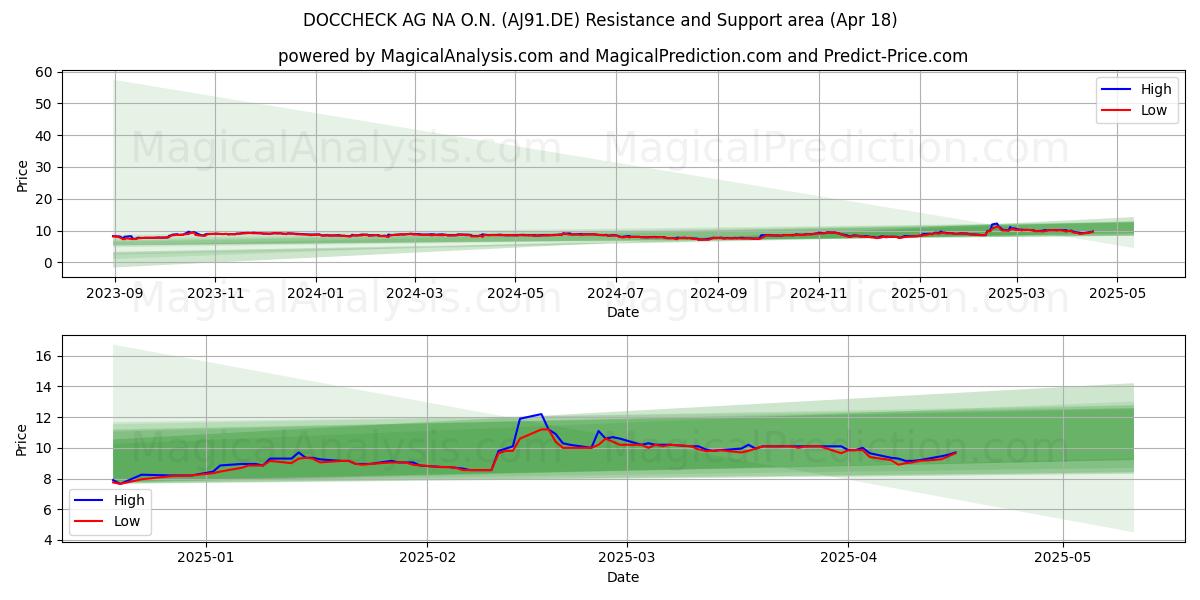Select the 'High' legend entry in the lower chart

tap(109, 501)
